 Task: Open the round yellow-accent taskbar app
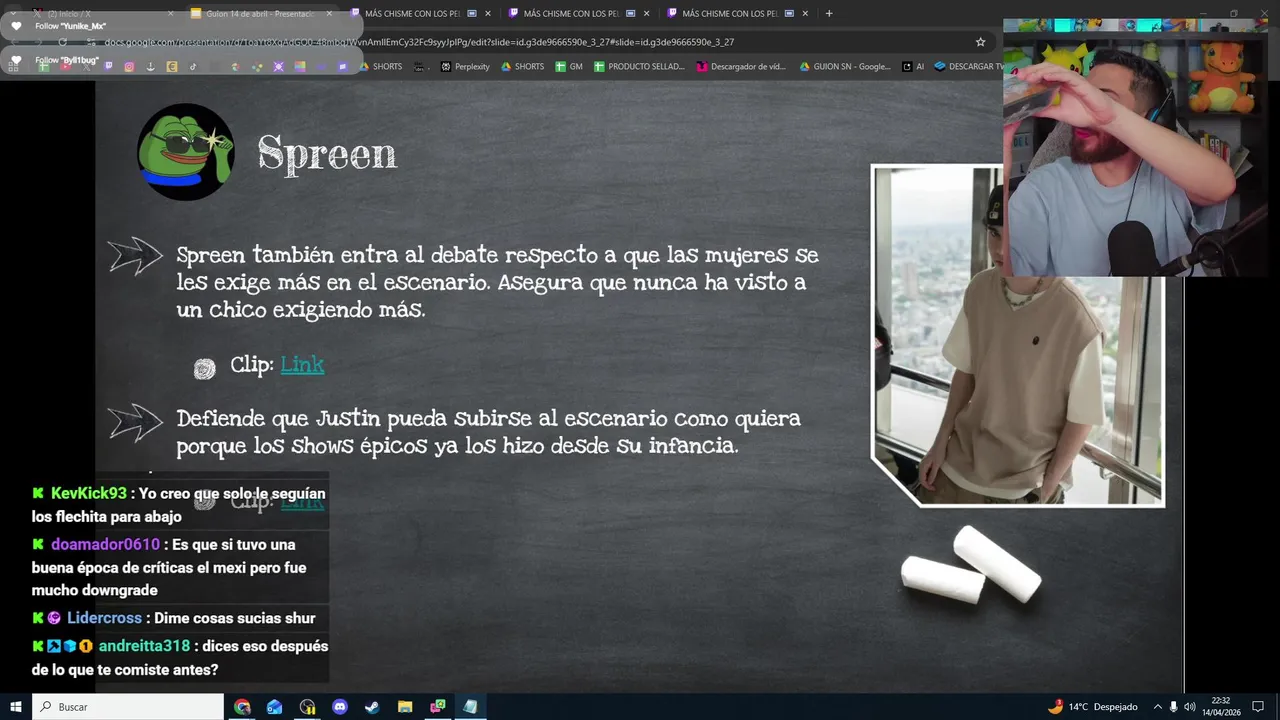[307, 706]
